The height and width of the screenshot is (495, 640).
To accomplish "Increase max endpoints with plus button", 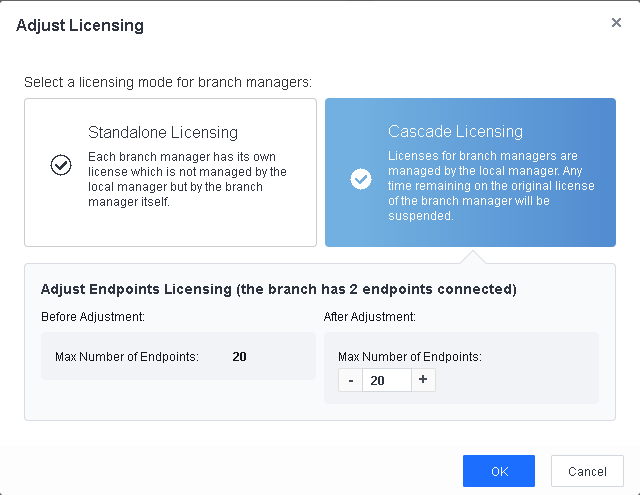I will [x=423, y=380].
